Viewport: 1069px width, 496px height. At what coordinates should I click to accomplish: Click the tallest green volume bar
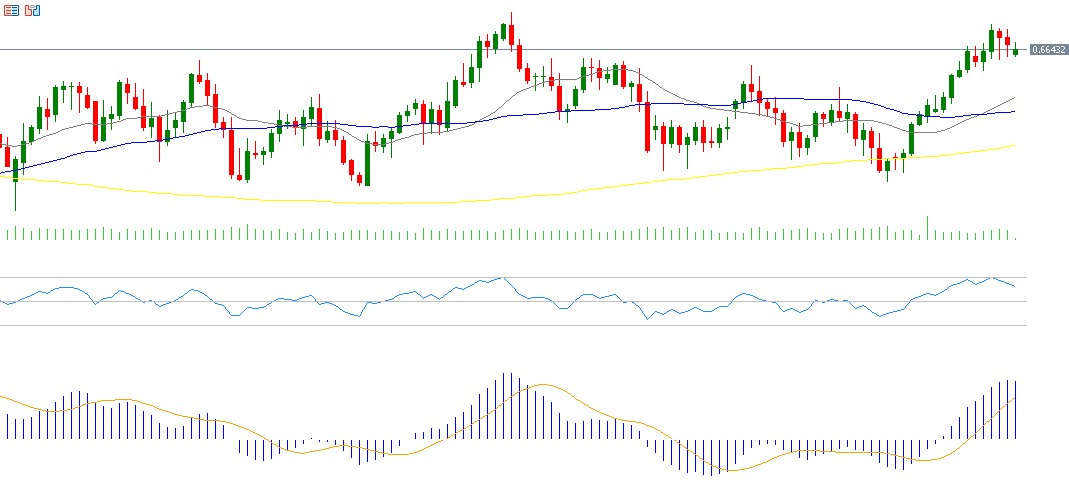click(927, 227)
